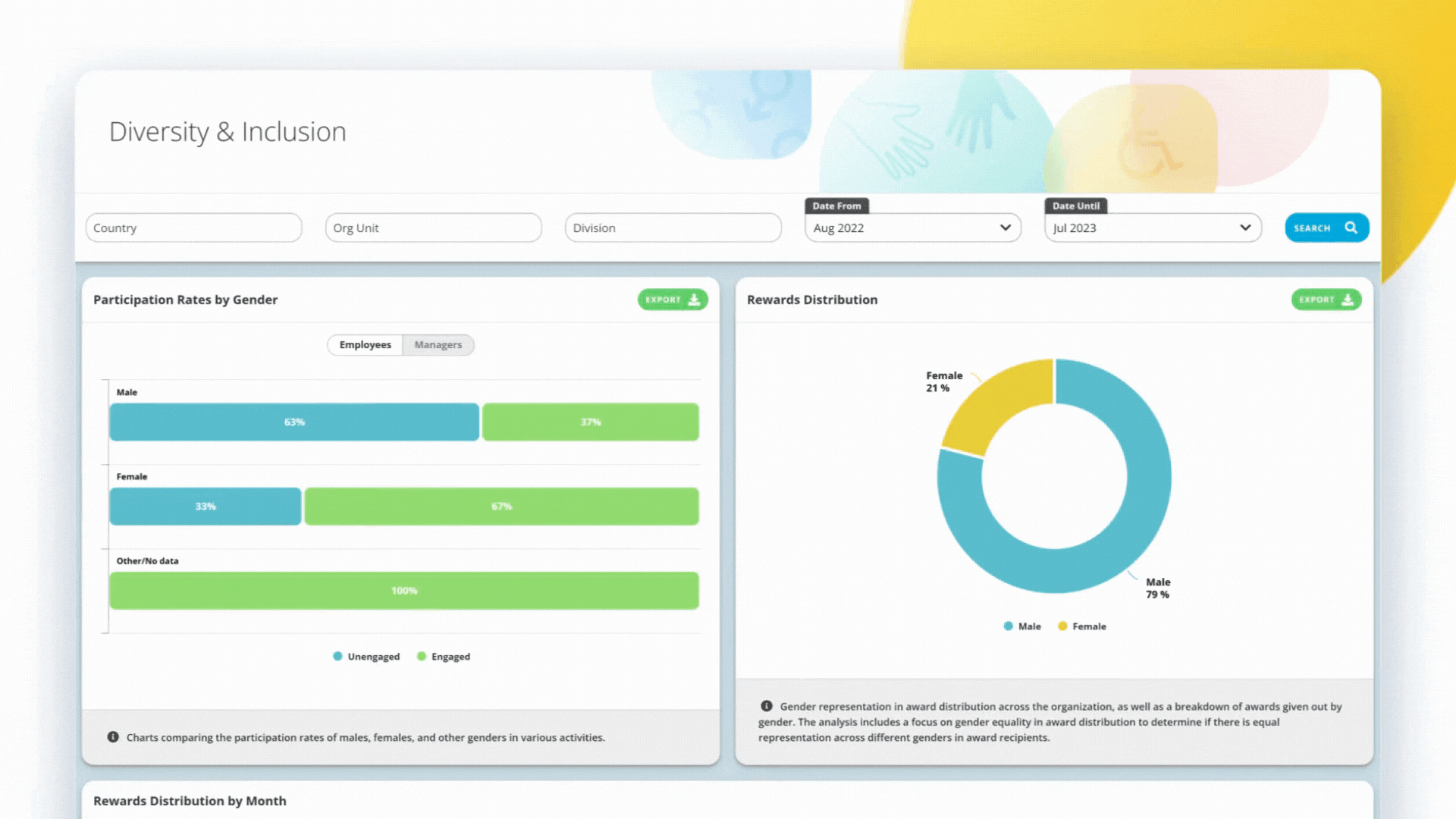The height and width of the screenshot is (819, 1456).
Task: Click the Male 37% engaged bar
Action: (590, 422)
